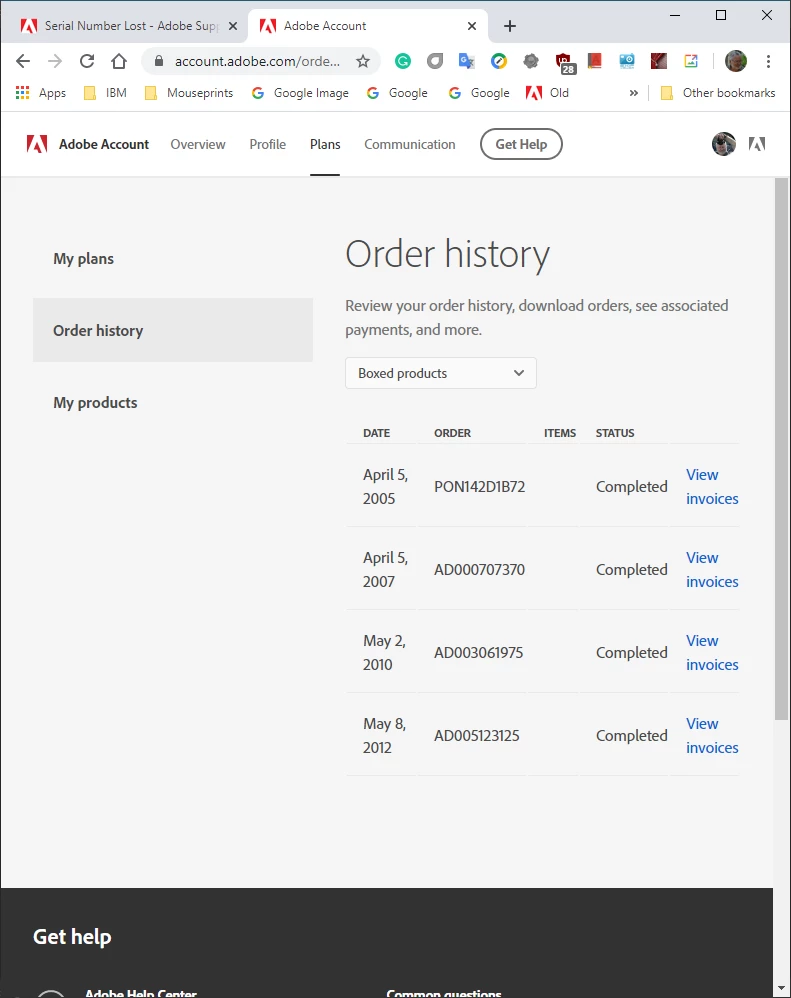The image size is (791, 998).
Task: Open the Old Adobe bookmark
Action: [547, 93]
